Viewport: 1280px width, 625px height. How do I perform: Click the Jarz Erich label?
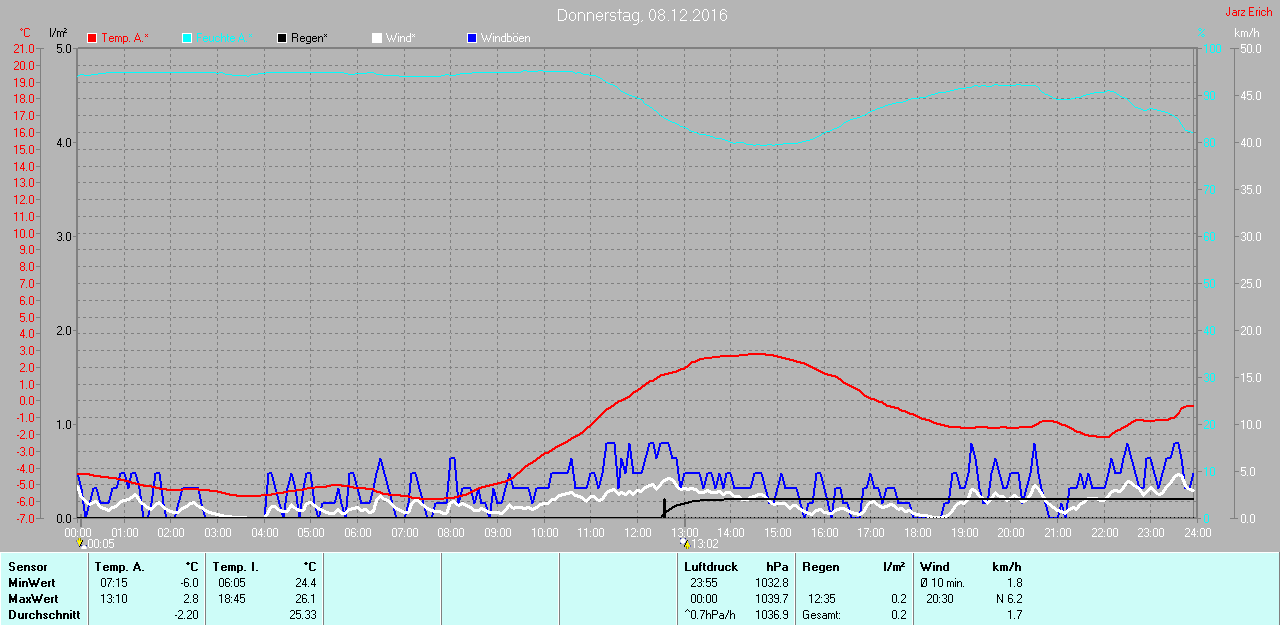click(1248, 12)
